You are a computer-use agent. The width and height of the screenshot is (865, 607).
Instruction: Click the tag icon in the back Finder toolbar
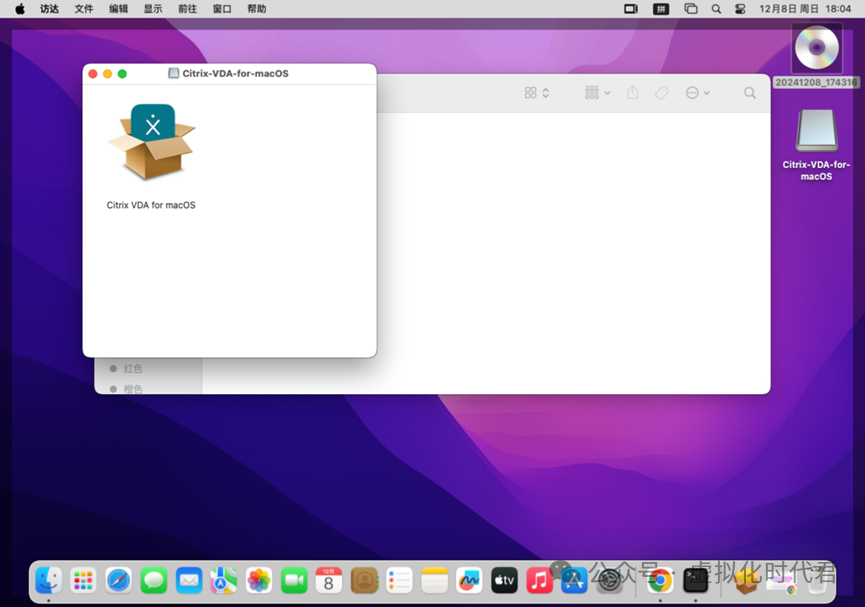pyautogui.click(x=661, y=93)
